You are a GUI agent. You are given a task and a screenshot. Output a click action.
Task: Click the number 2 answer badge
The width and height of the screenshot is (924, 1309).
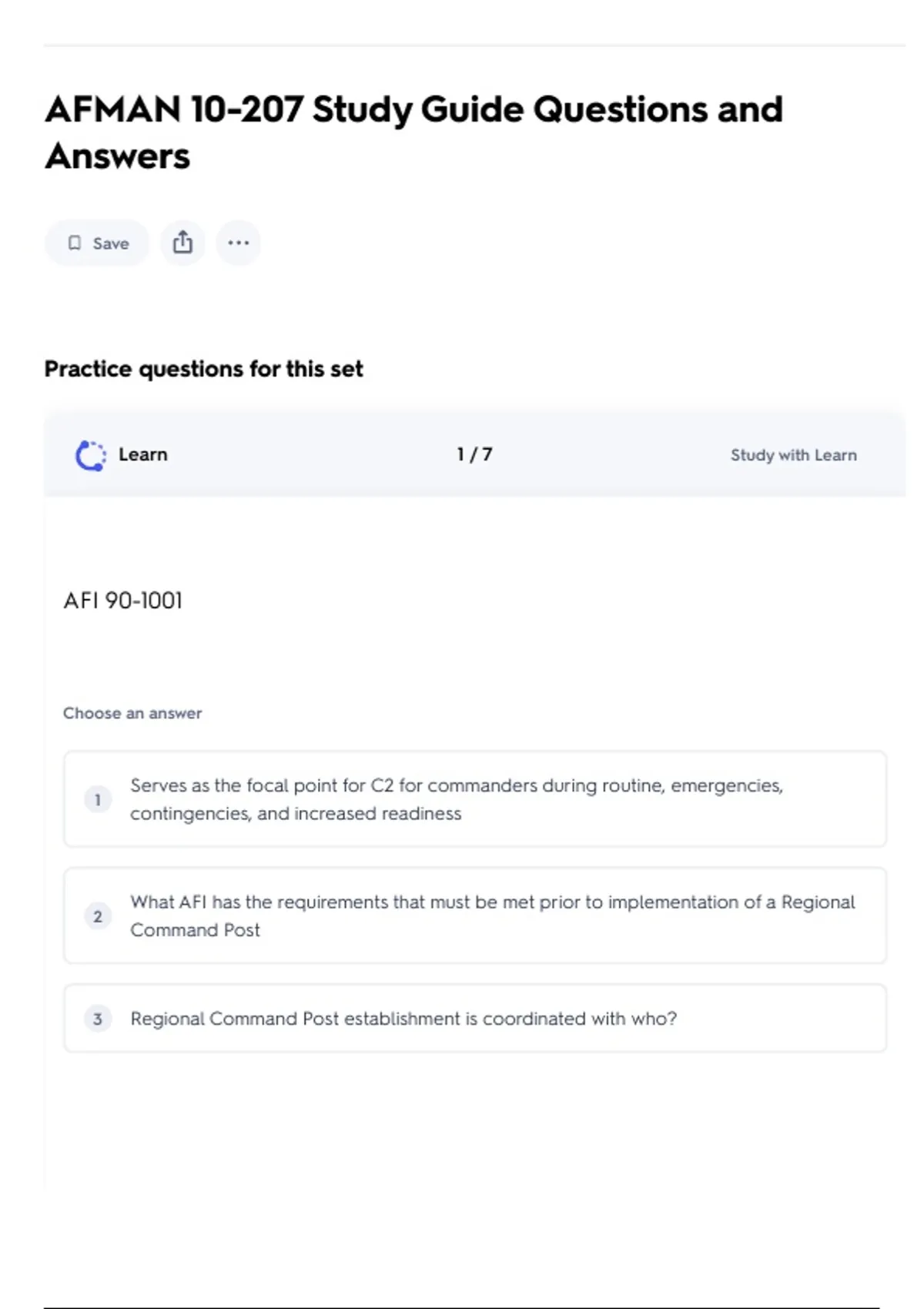pyautogui.click(x=98, y=916)
